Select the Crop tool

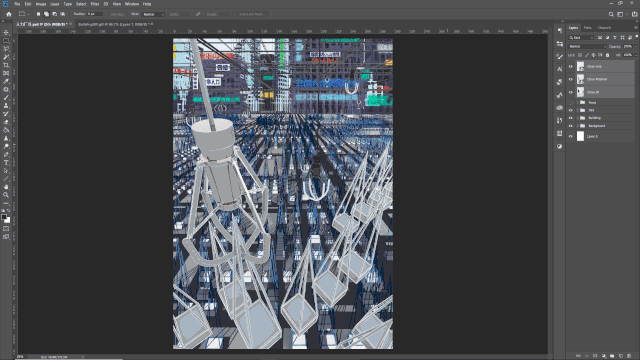coord(6,65)
